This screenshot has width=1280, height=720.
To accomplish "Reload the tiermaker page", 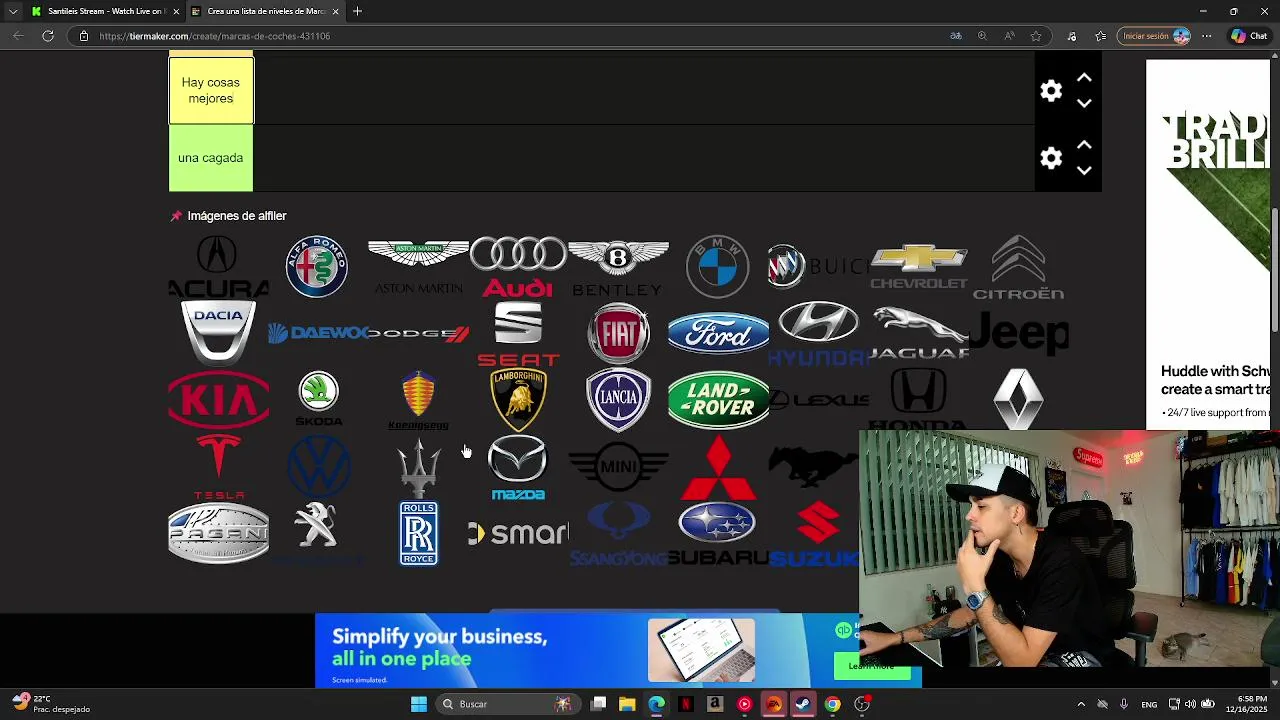I will click(47, 36).
